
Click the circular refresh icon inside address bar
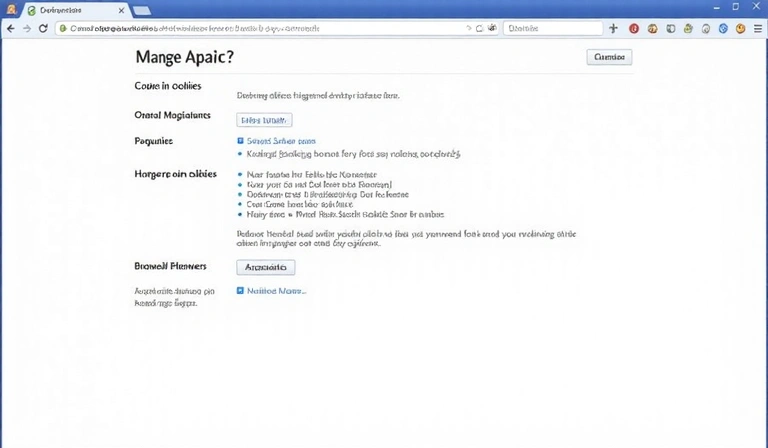click(480, 28)
